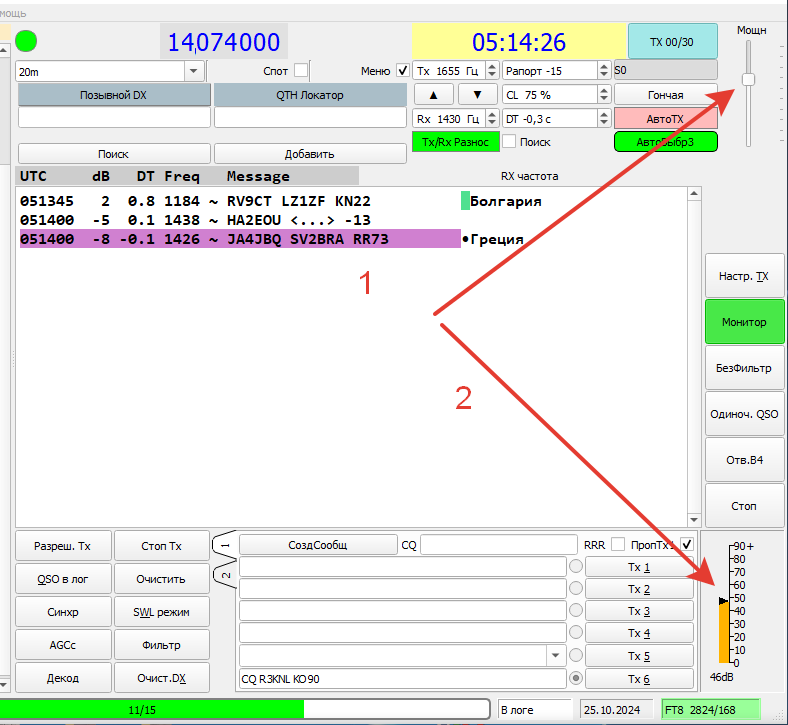Click the TX 00/30 button

[672, 42]
